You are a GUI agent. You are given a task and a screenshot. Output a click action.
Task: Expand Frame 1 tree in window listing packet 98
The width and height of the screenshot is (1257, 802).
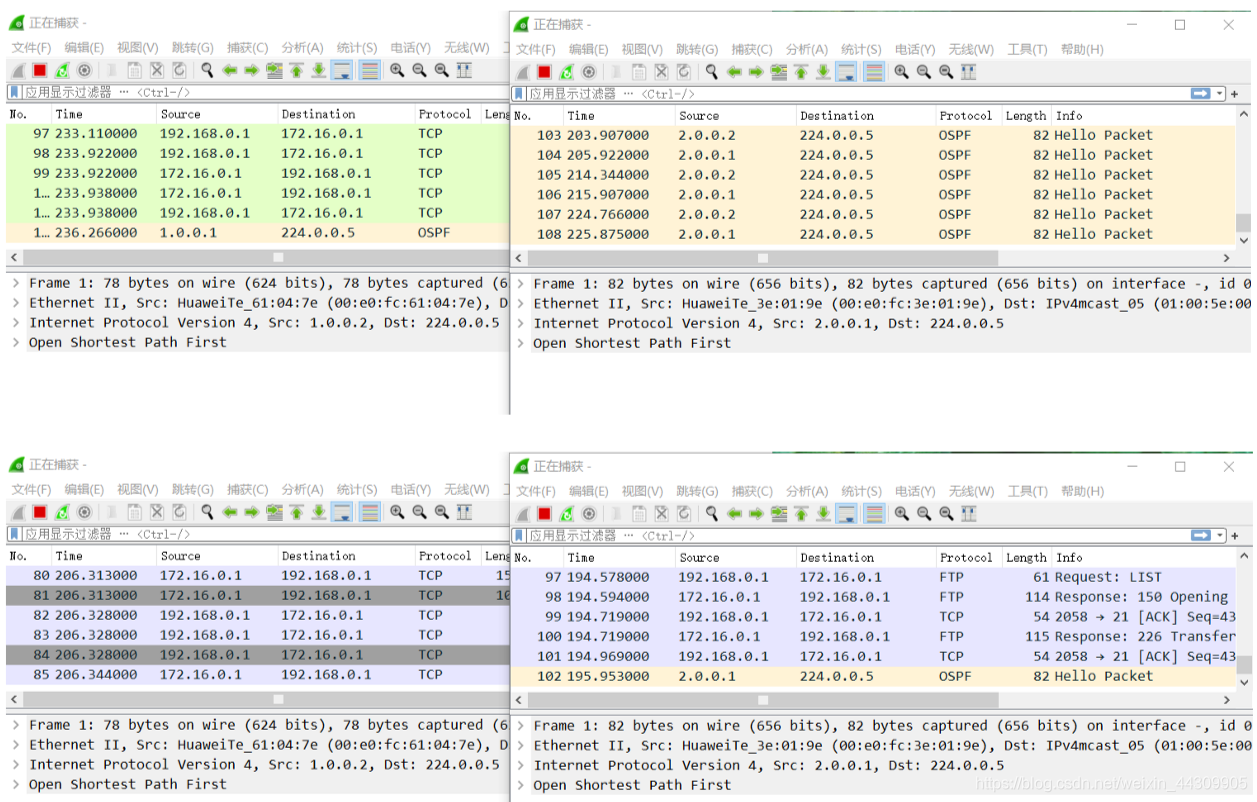[15, 283]
